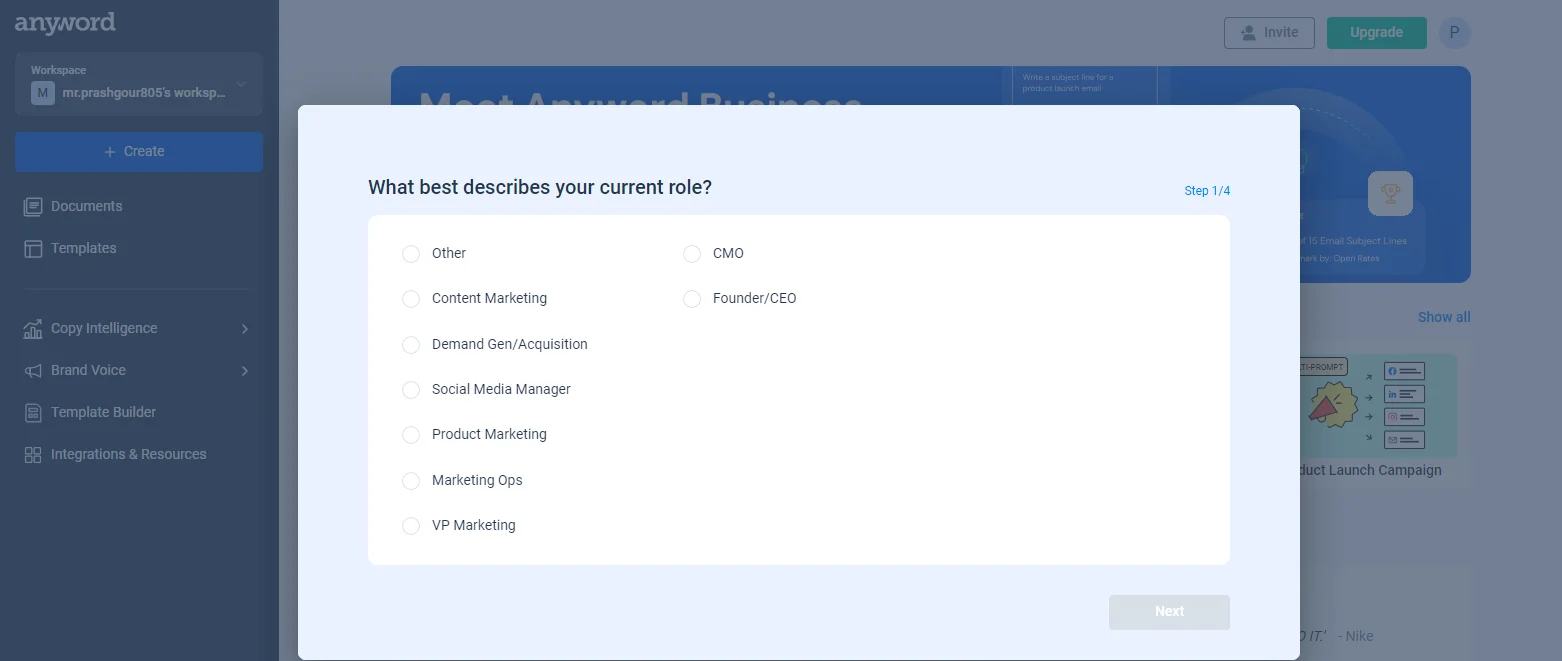Open the user profile avatar P
This screenshot has height=661, width=1562.
[x=1454, y=33]
